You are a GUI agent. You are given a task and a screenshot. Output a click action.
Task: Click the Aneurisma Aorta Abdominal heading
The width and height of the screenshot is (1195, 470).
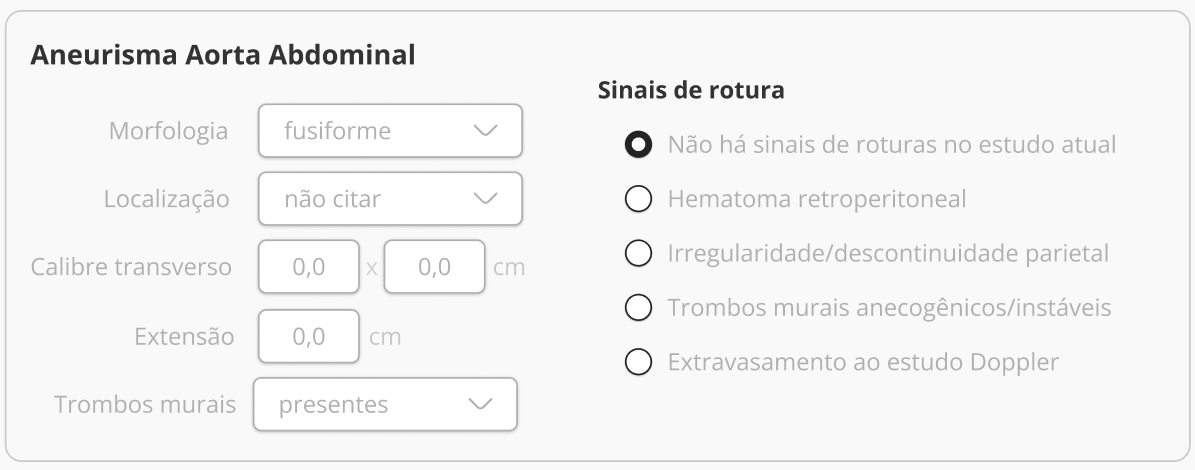(x=223, y=55)
